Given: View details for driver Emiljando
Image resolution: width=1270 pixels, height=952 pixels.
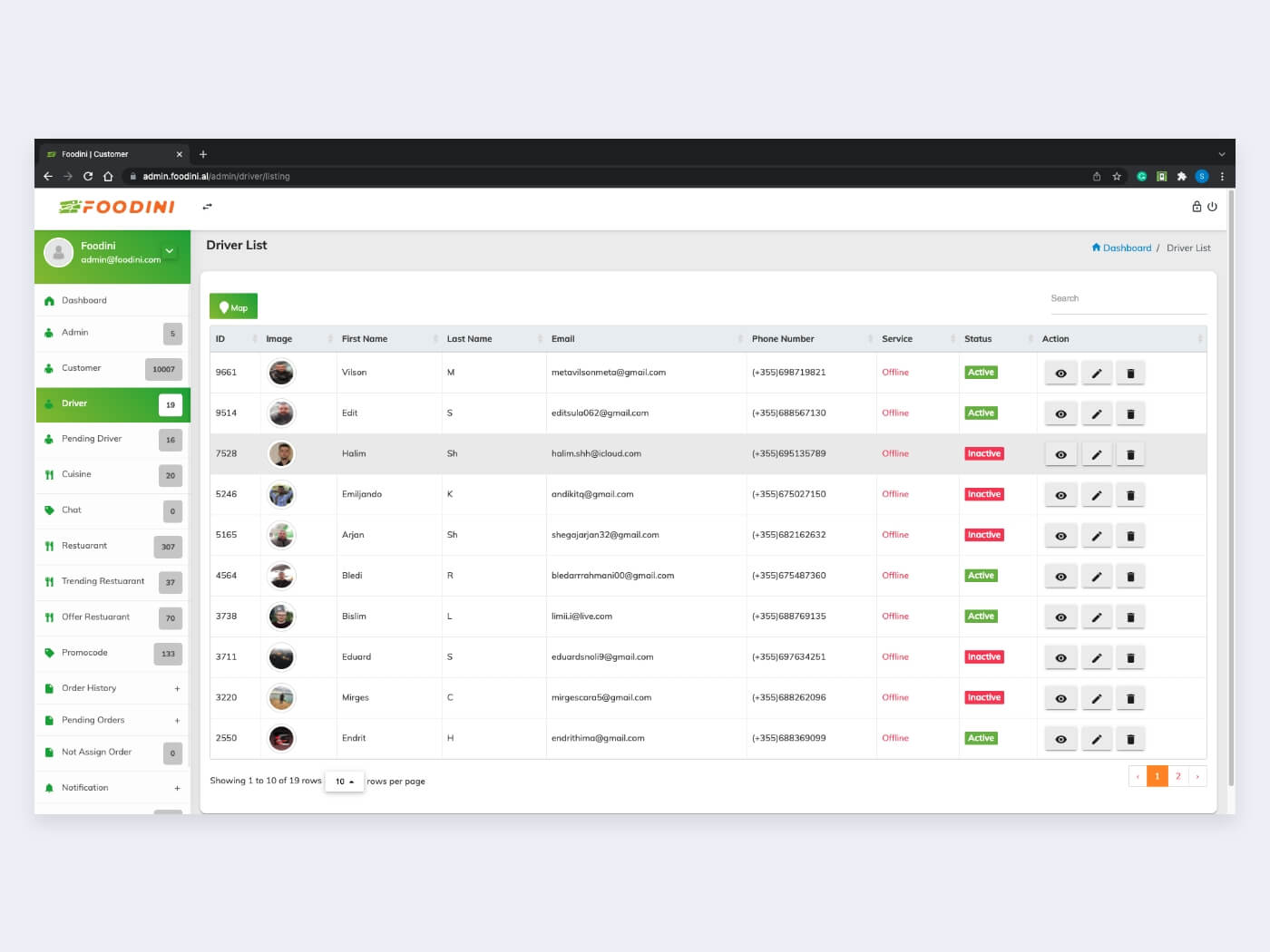Looking at the screenshot, I should coord(1060,495).
